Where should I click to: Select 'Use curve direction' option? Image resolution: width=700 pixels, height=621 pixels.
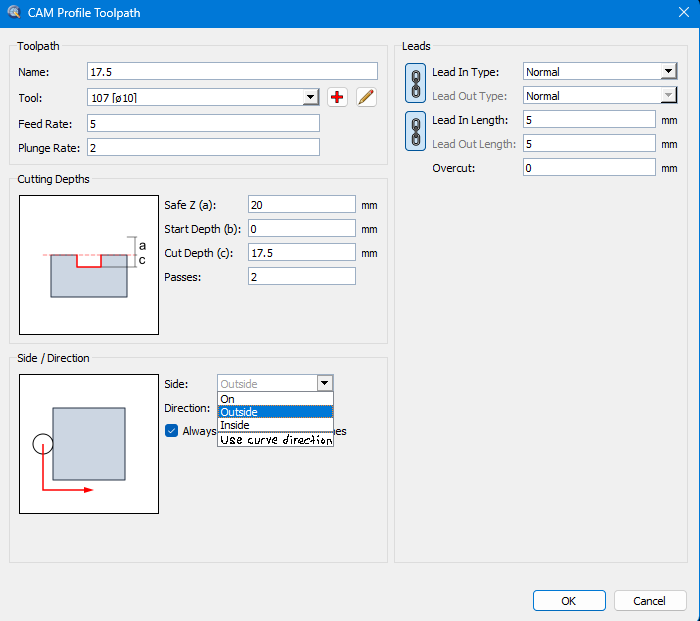coord(275,439)
